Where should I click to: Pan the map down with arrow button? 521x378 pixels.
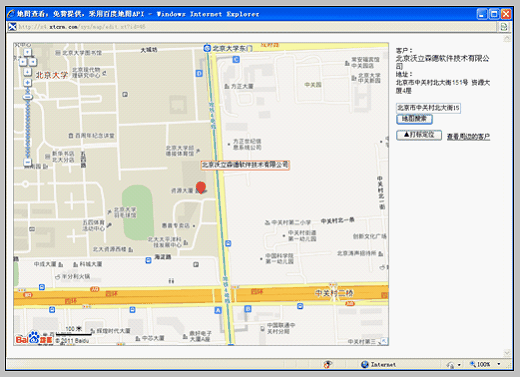point(27,72)
